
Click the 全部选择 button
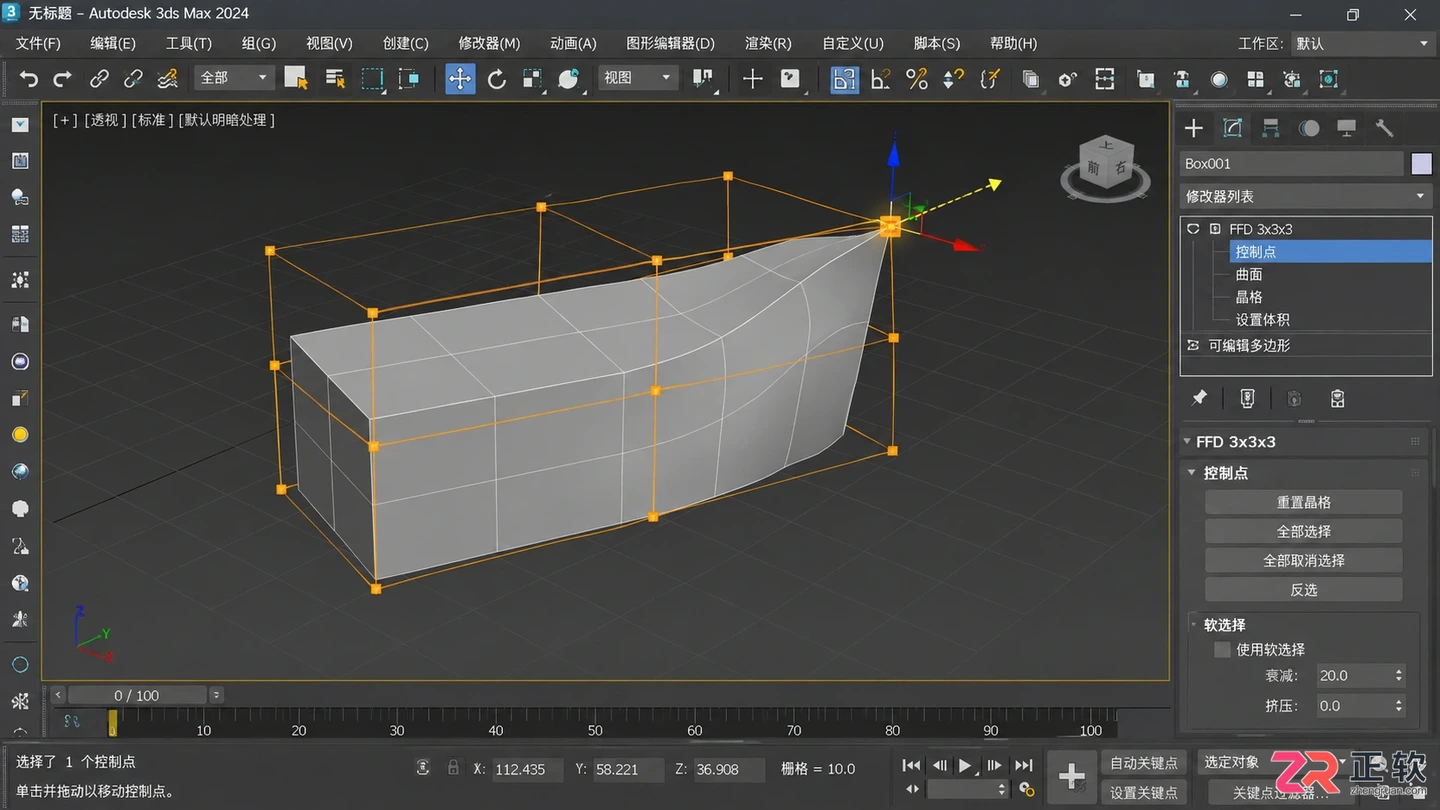pyautogui.click(x=1304, y=531)
